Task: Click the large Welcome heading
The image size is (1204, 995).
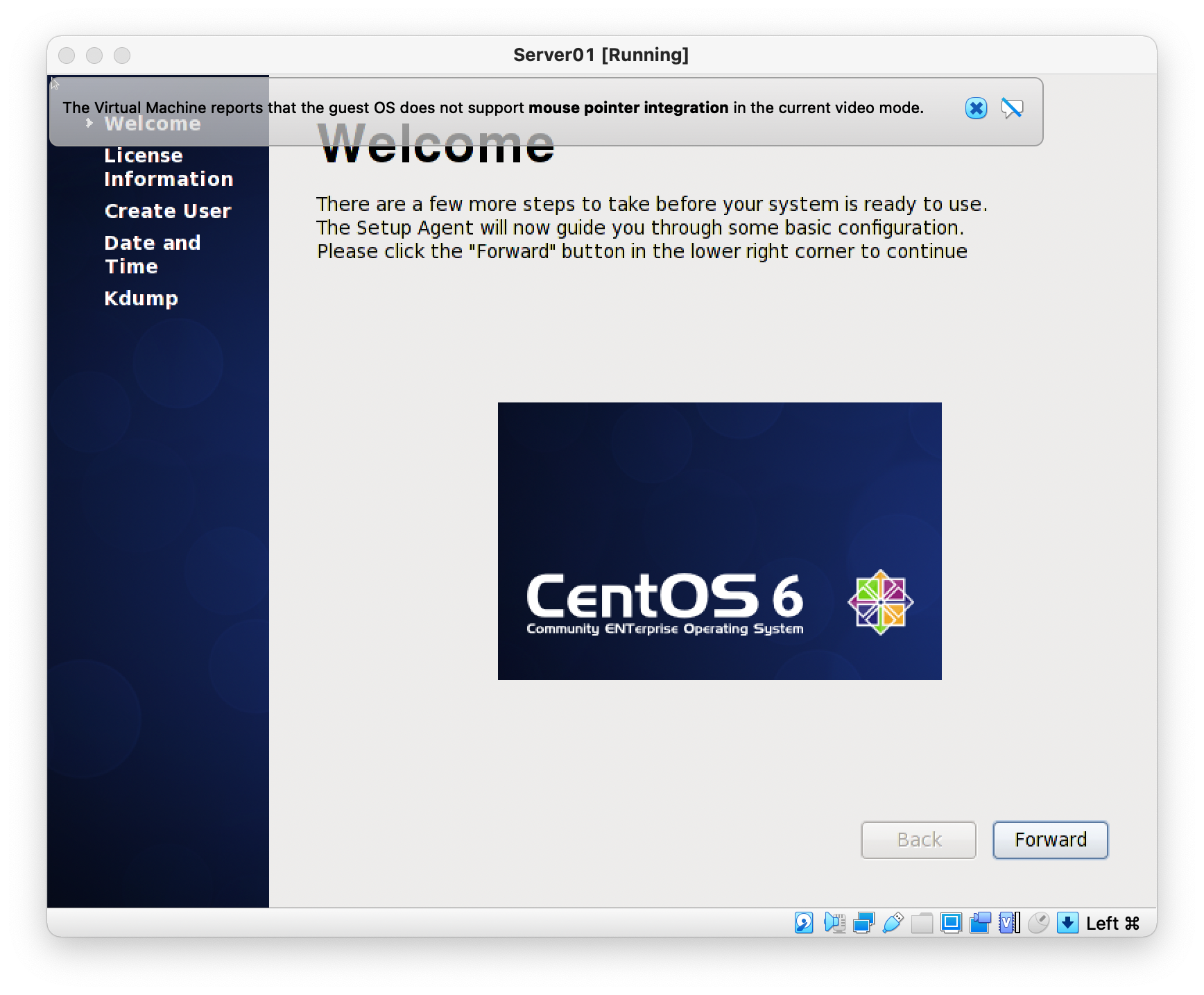Action: click(436, 144)
